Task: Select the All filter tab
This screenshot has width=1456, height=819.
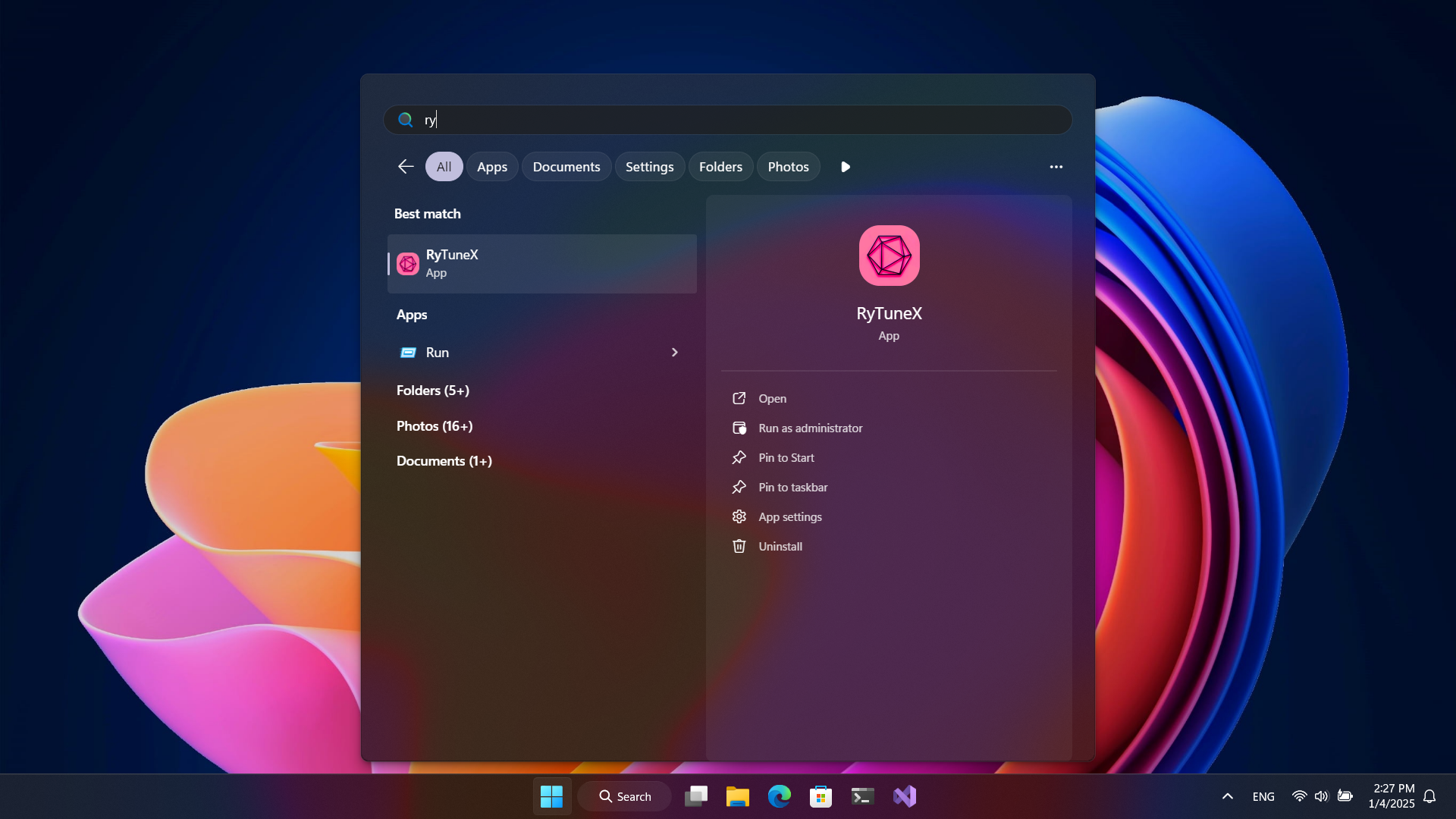Action: [444, 167]
